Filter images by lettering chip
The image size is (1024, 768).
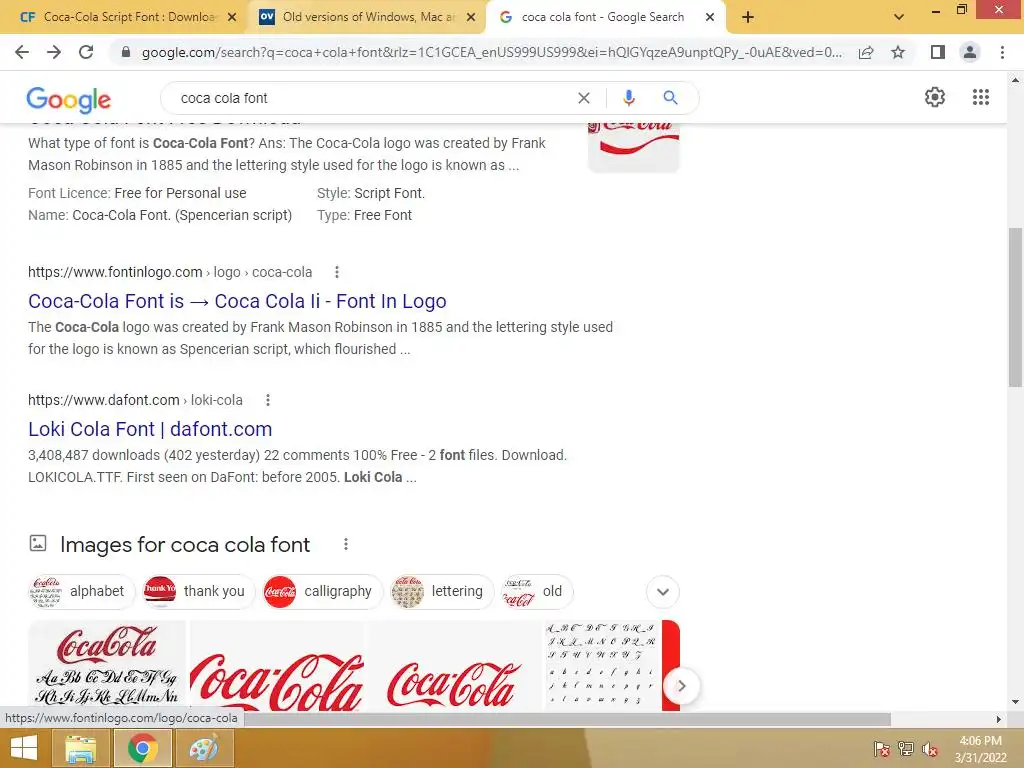tap(442, 592)
